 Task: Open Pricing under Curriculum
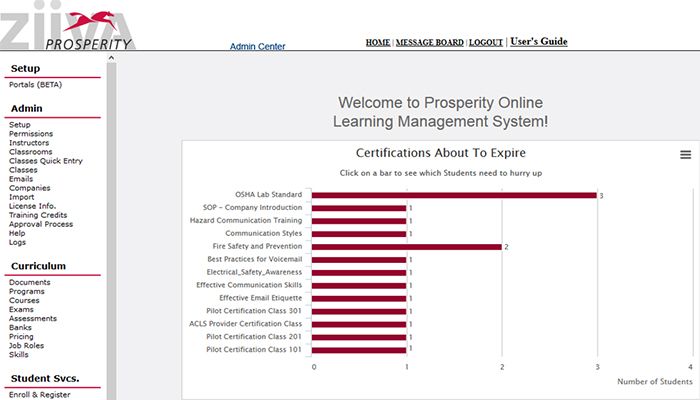pyautogui.click(x=21, y=337)
